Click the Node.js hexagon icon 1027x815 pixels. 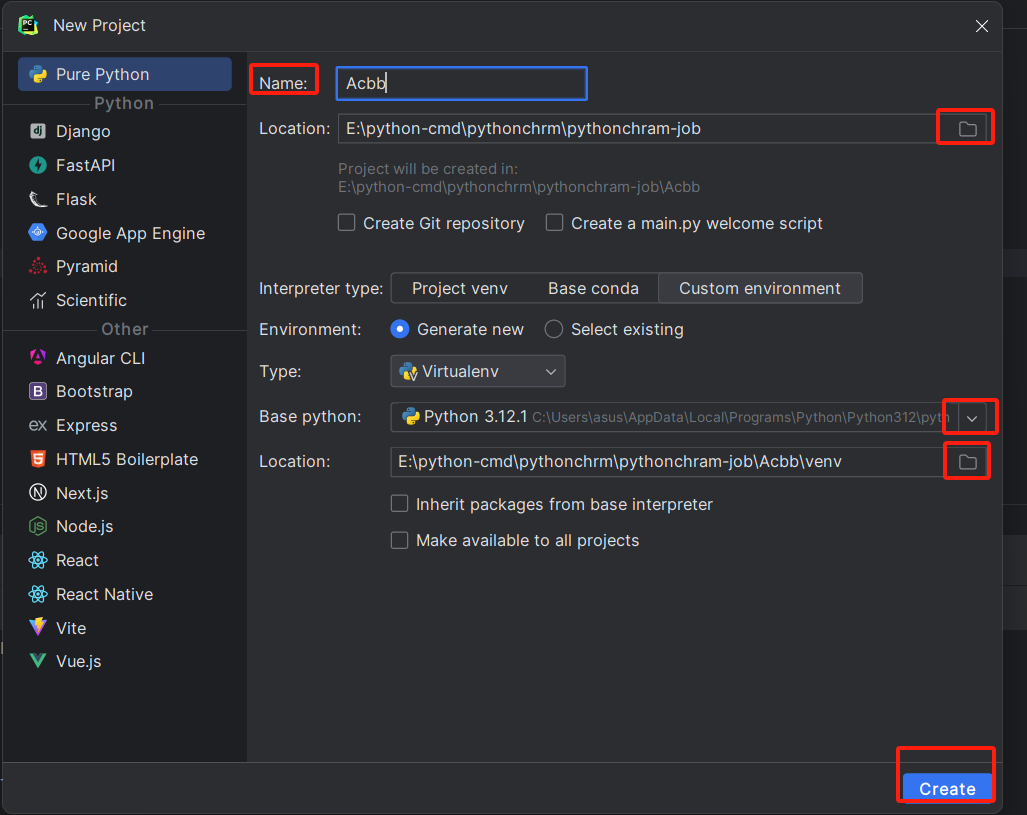pyautogui.click(x=38, y=526)
